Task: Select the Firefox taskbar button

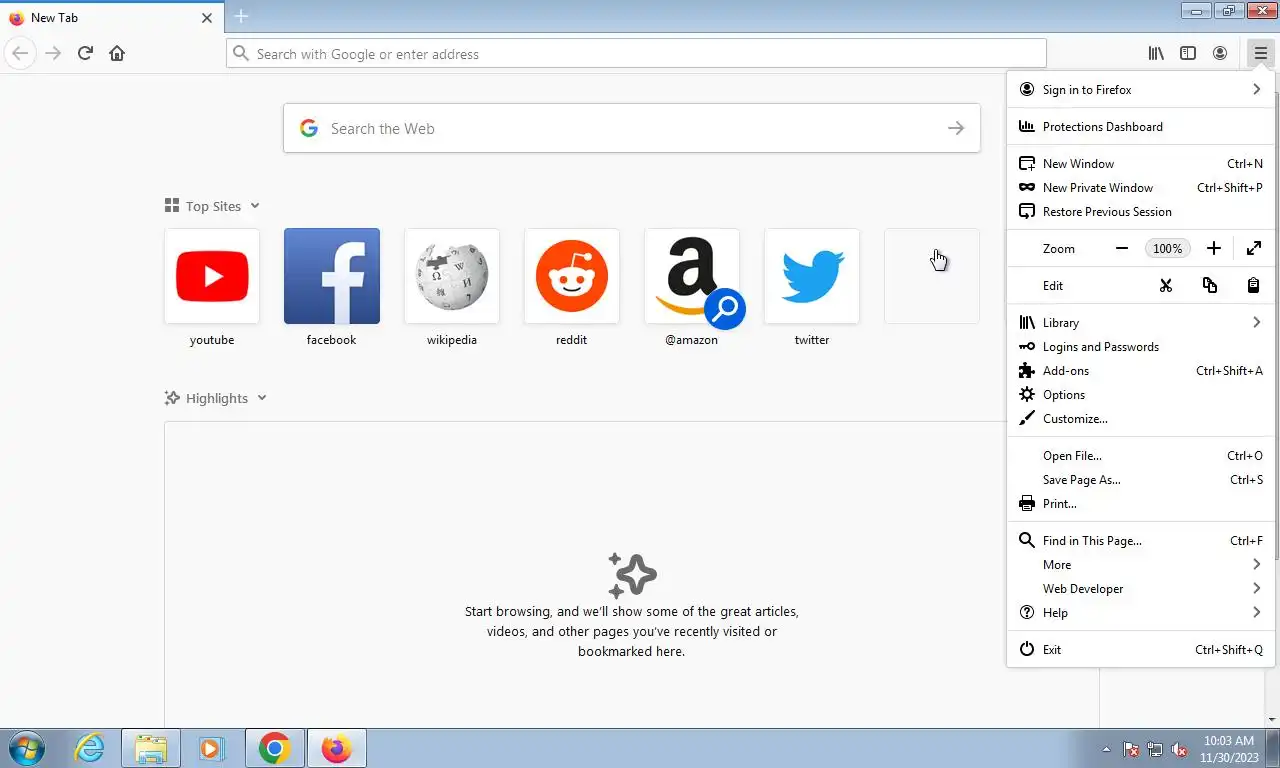Action: [x=337, y=748]
